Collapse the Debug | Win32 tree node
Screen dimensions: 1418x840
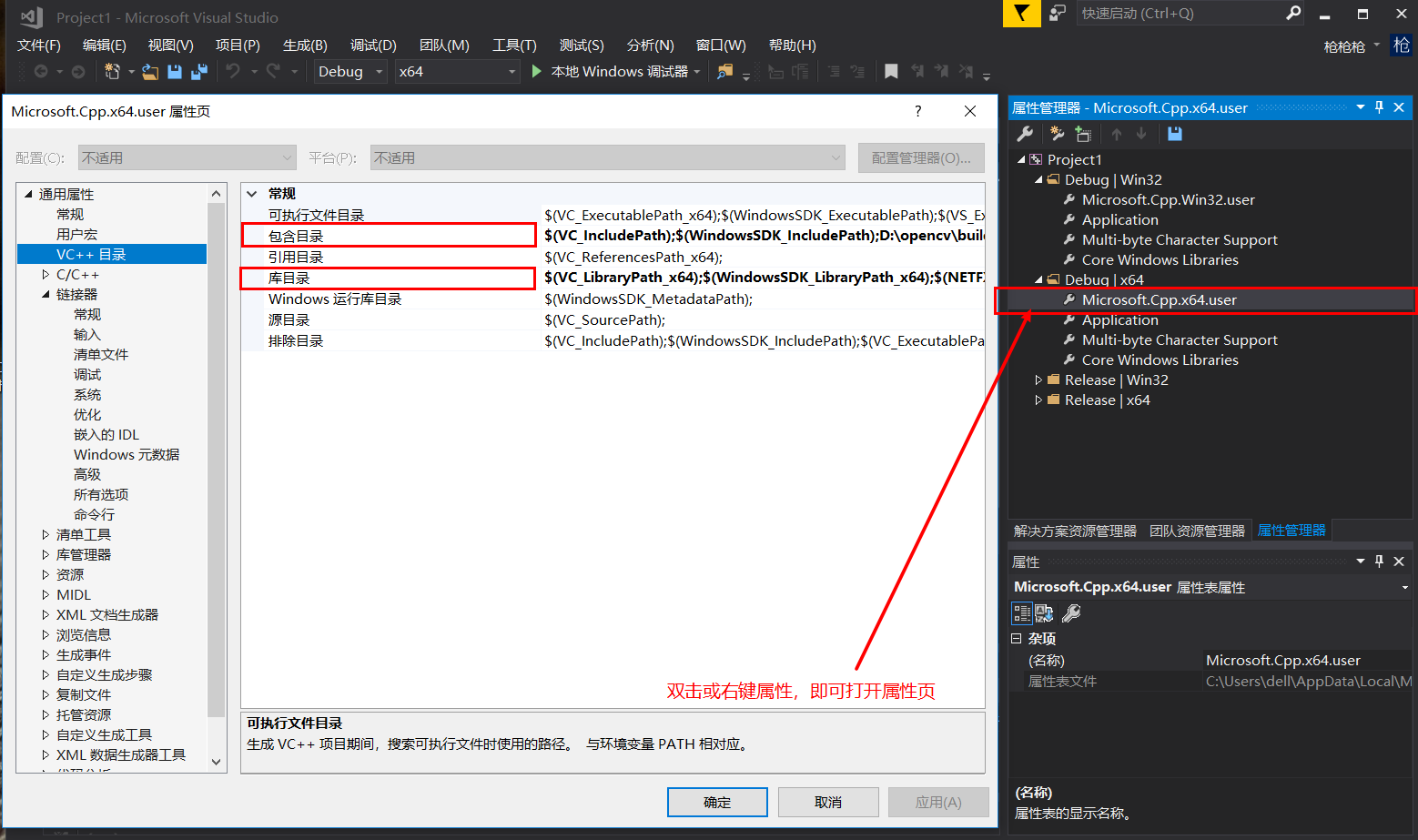point(1038,179)
